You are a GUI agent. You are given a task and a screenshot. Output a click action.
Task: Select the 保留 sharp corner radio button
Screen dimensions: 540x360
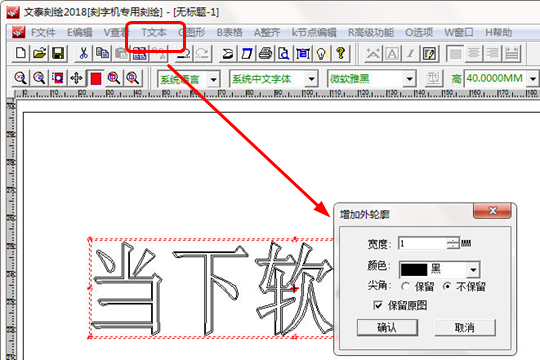point(405,286)
